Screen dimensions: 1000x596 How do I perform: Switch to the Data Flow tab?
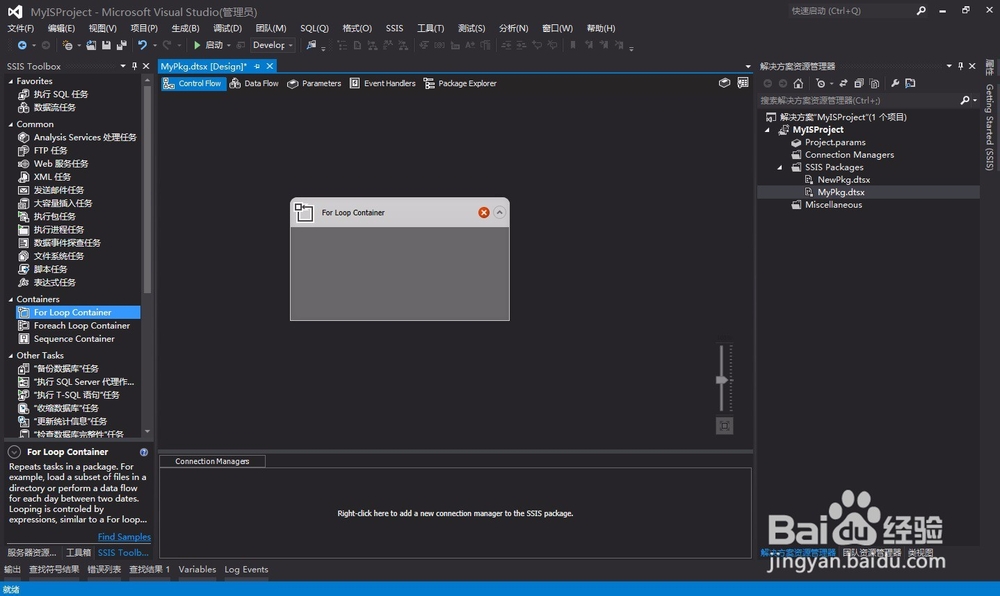254,84
